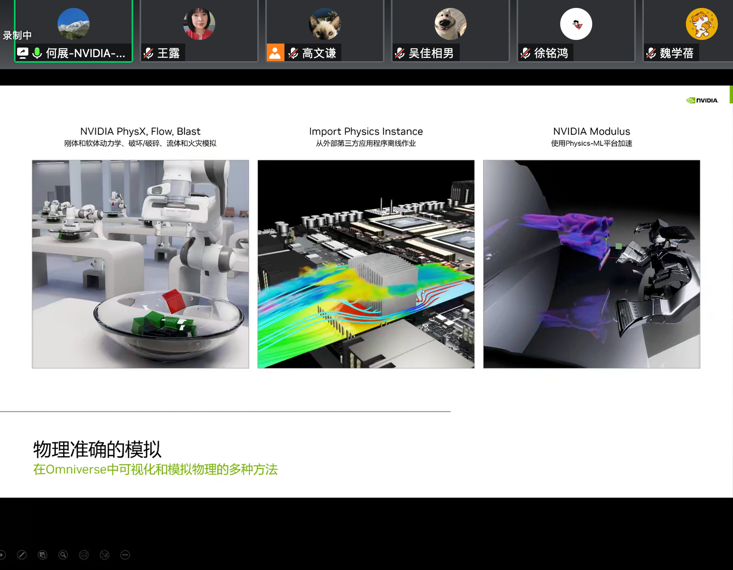This screenshot has height=570, width=733.
Task: Click the Import Physics Instance circuit board image
Action: click(366, 264)
